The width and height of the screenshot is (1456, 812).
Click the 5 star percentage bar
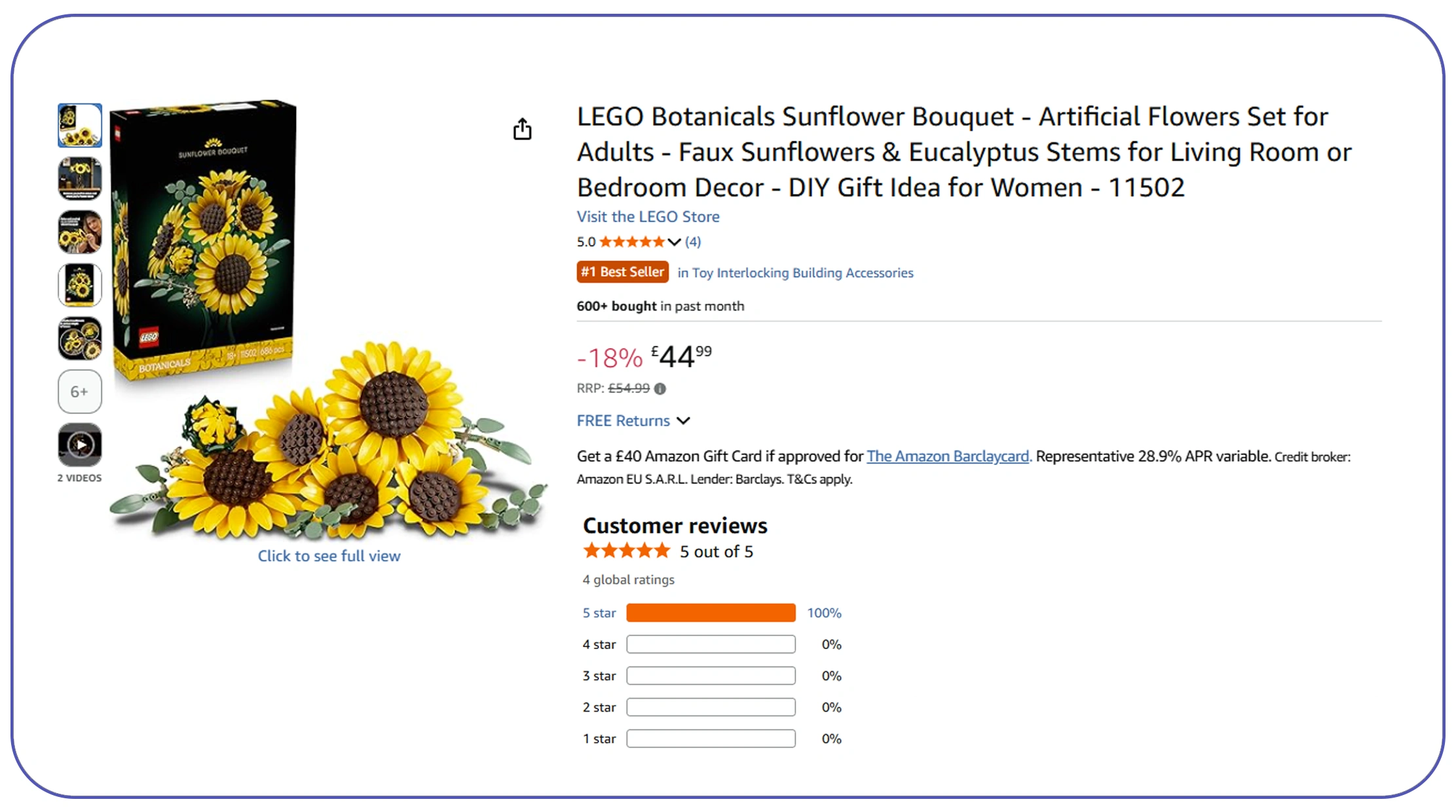(710, 612)
